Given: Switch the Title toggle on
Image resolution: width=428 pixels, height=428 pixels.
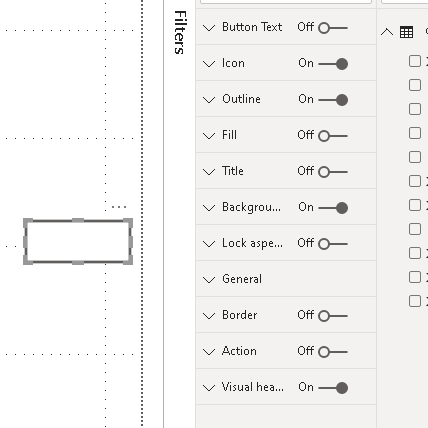Looking at the screenshot, I should click(333, 172).
